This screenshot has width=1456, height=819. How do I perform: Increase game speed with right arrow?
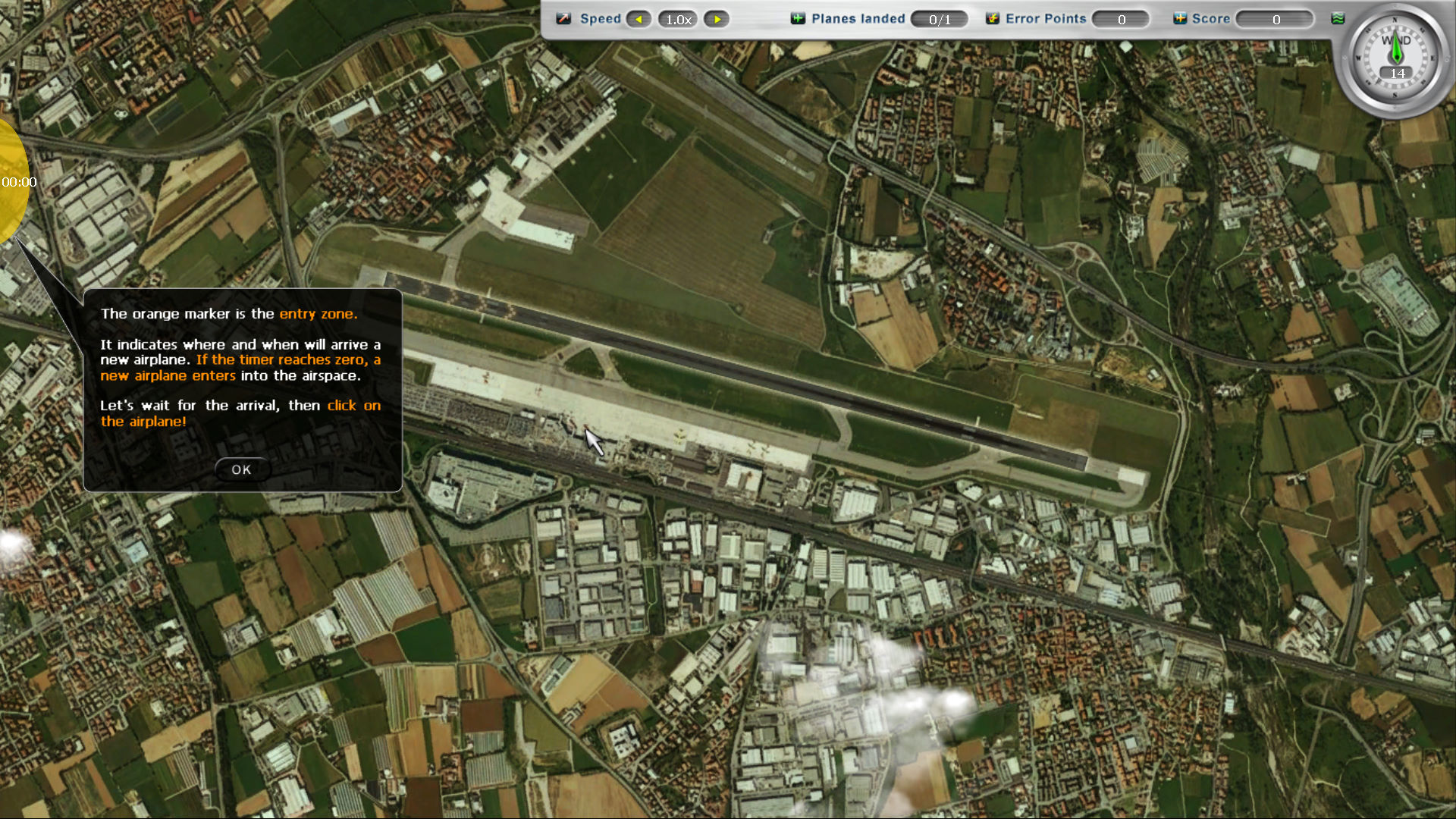pyautogui.click(x=717, y=19)
